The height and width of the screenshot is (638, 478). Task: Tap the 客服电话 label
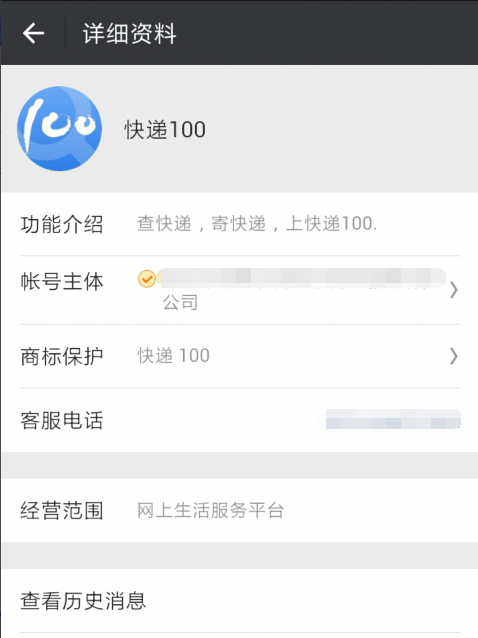click(61, 420)
